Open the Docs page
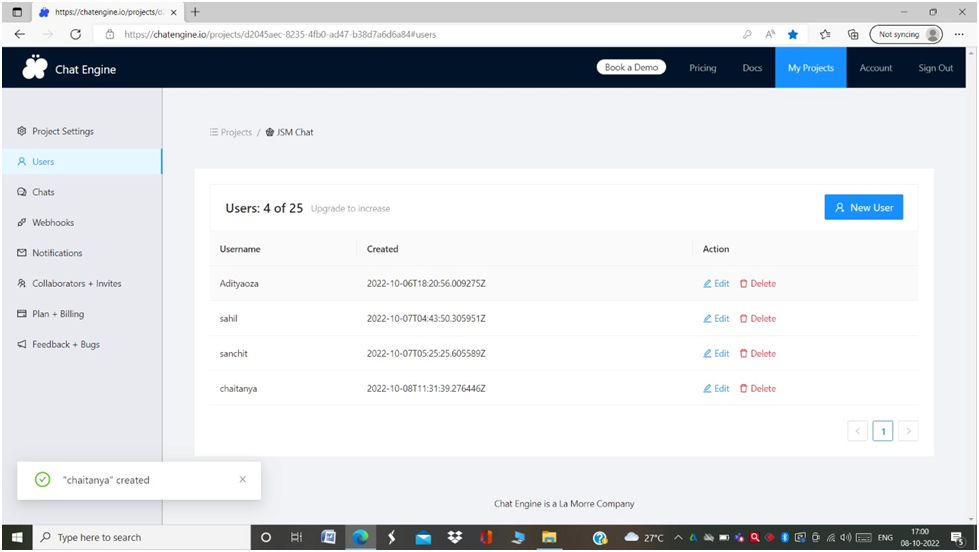 click(x=752, y=67)
